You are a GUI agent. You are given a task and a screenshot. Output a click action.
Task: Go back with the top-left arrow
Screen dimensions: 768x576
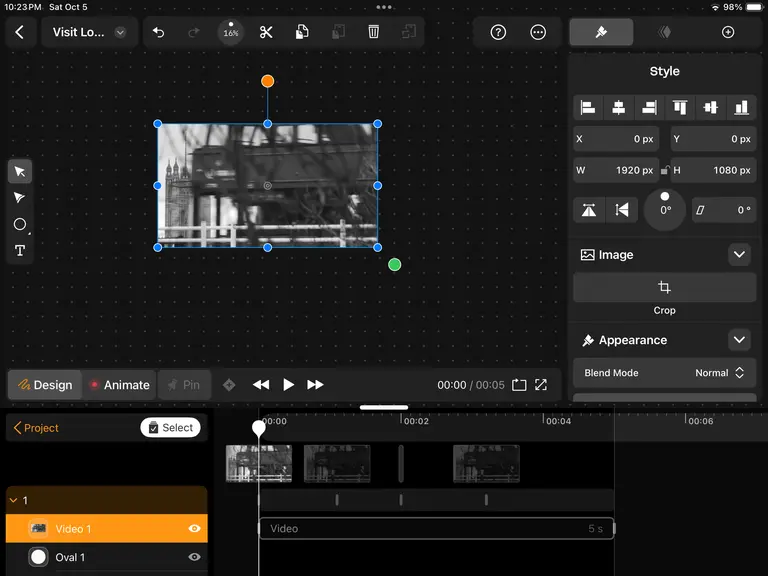tap(20, 32)
